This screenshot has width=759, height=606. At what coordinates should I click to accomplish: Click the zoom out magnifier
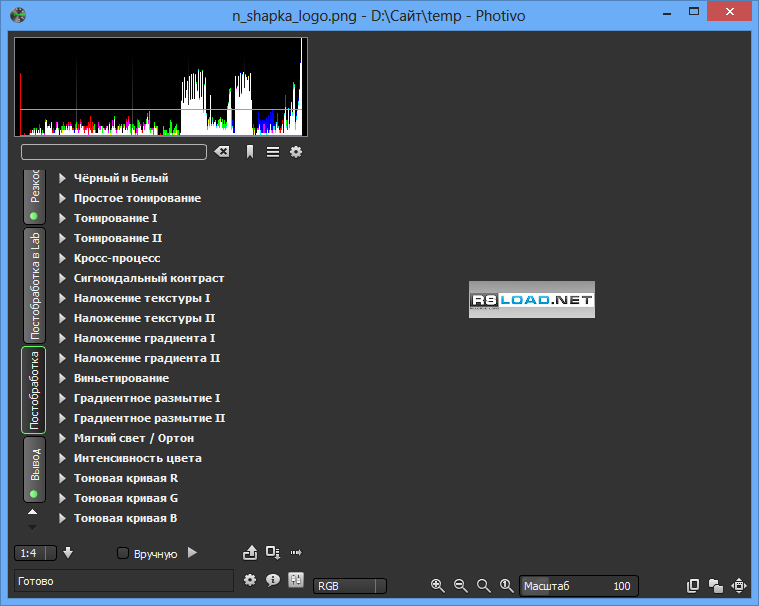tap(460, 586)
